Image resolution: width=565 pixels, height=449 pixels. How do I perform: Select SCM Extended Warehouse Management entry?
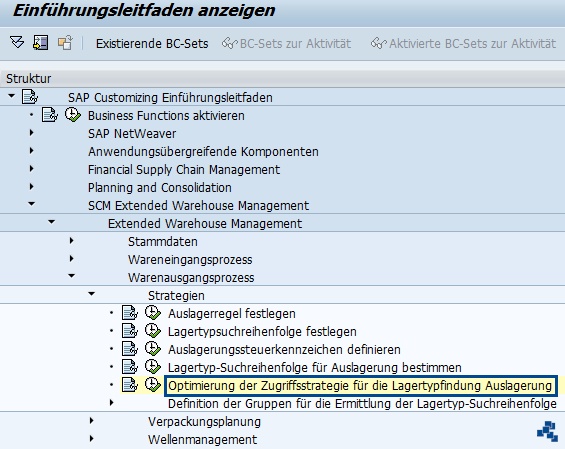(x=199, y=206)
